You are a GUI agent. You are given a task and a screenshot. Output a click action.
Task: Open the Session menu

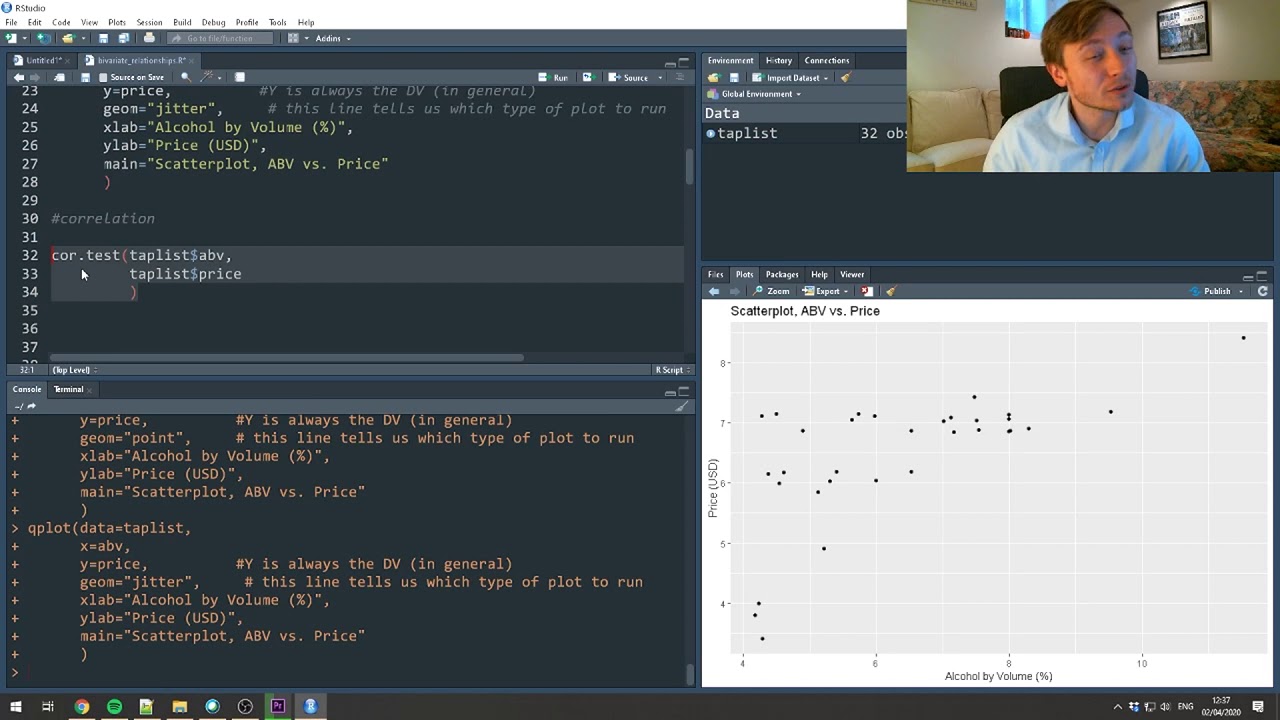149,22
